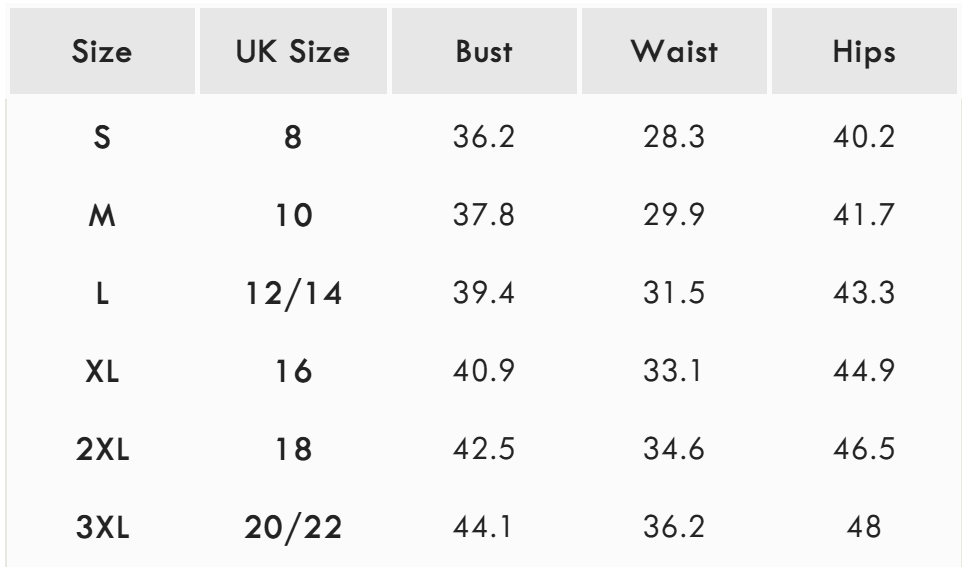The image size is (969, 577).
Task: Click hips value 43.3
Action: click(x=866, y=293)
